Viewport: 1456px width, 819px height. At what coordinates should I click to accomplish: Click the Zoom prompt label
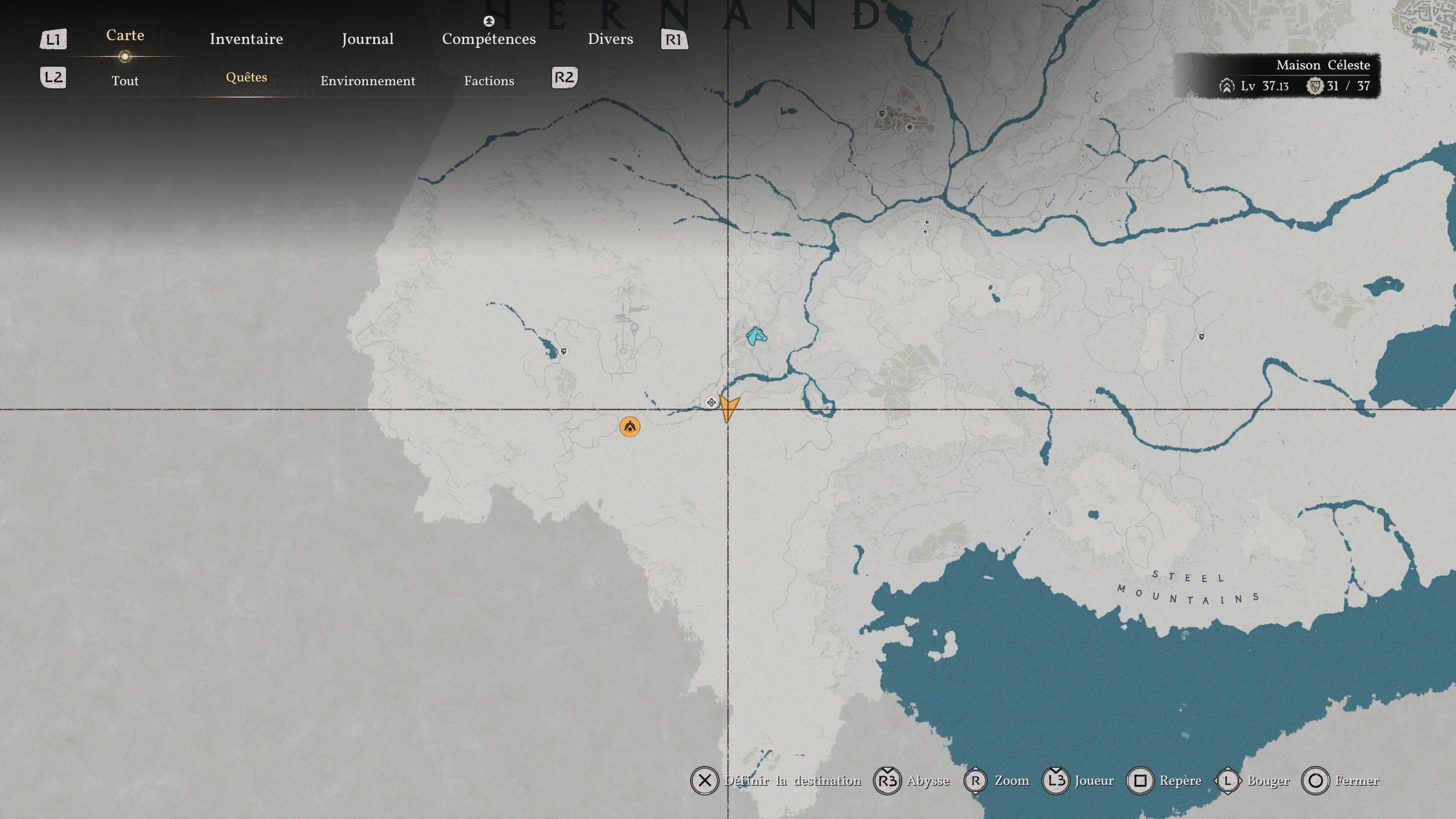coord(1012,781)
